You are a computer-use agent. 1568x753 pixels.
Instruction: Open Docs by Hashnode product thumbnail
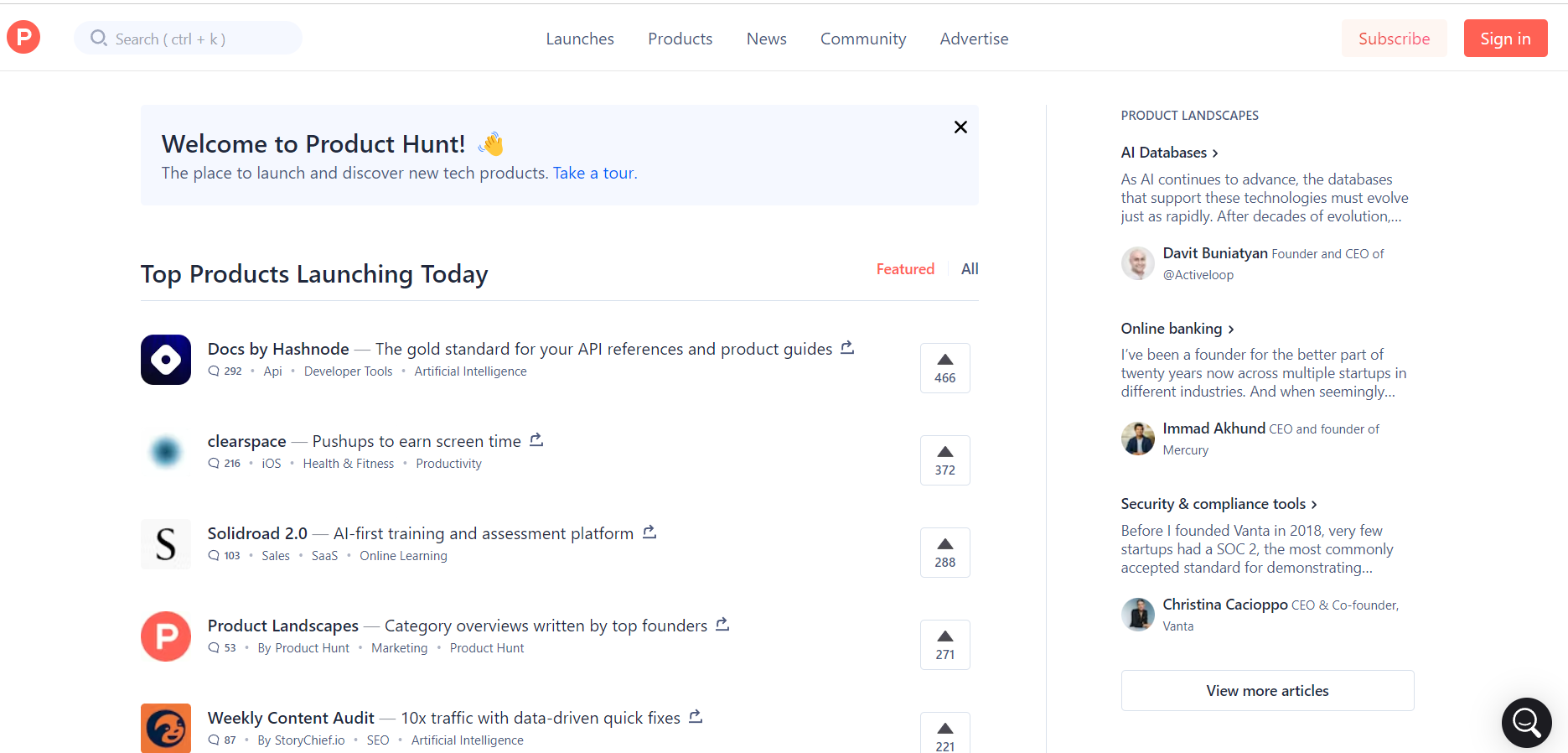click(x=166, y=360)
